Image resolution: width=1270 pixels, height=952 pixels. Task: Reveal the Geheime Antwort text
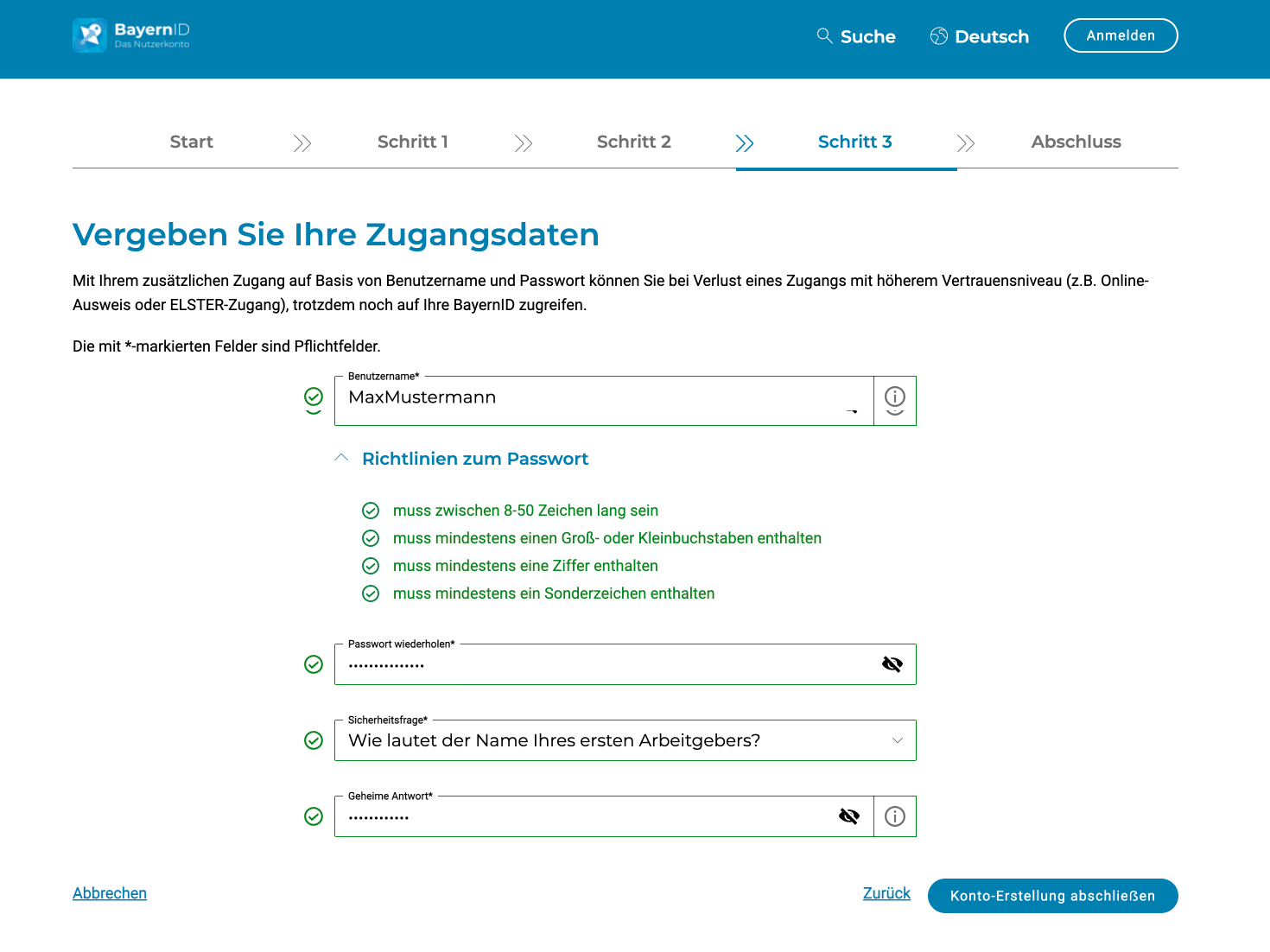(x=849, y=816)
